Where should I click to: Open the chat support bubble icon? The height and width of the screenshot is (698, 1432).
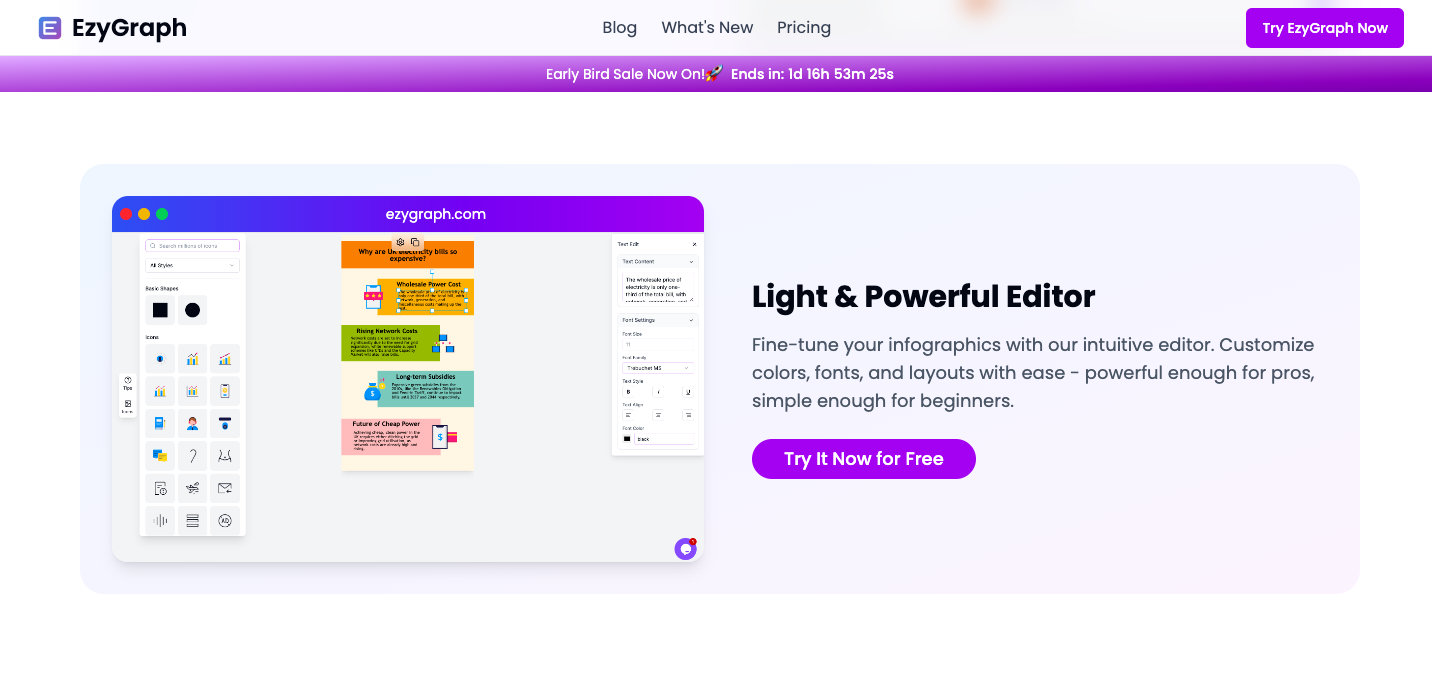click(x=685, y=548)
